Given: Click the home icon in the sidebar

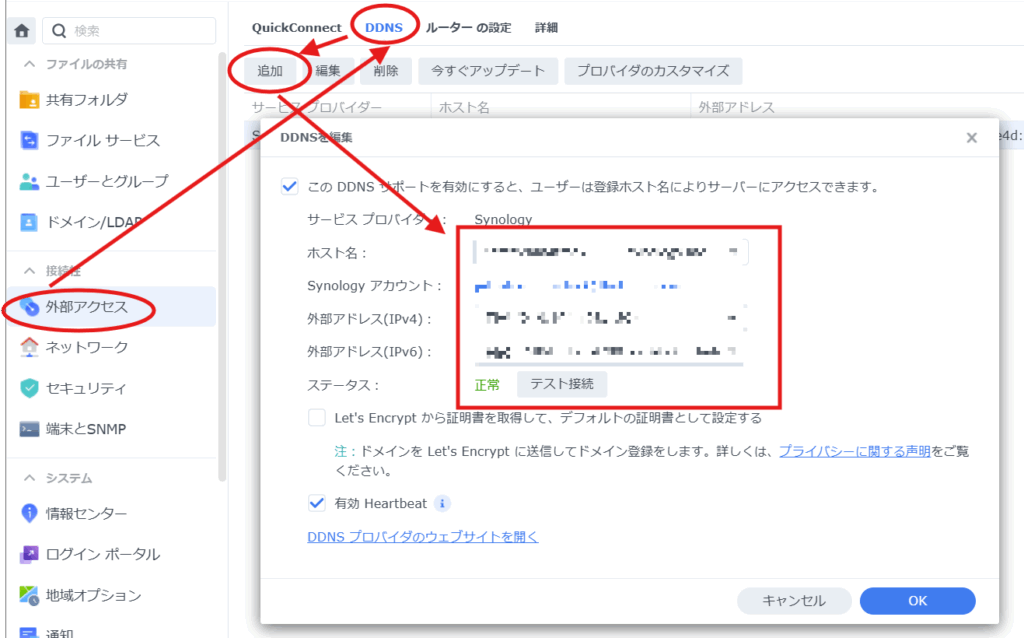Looking at the screenshot, I should pos(22,31).
